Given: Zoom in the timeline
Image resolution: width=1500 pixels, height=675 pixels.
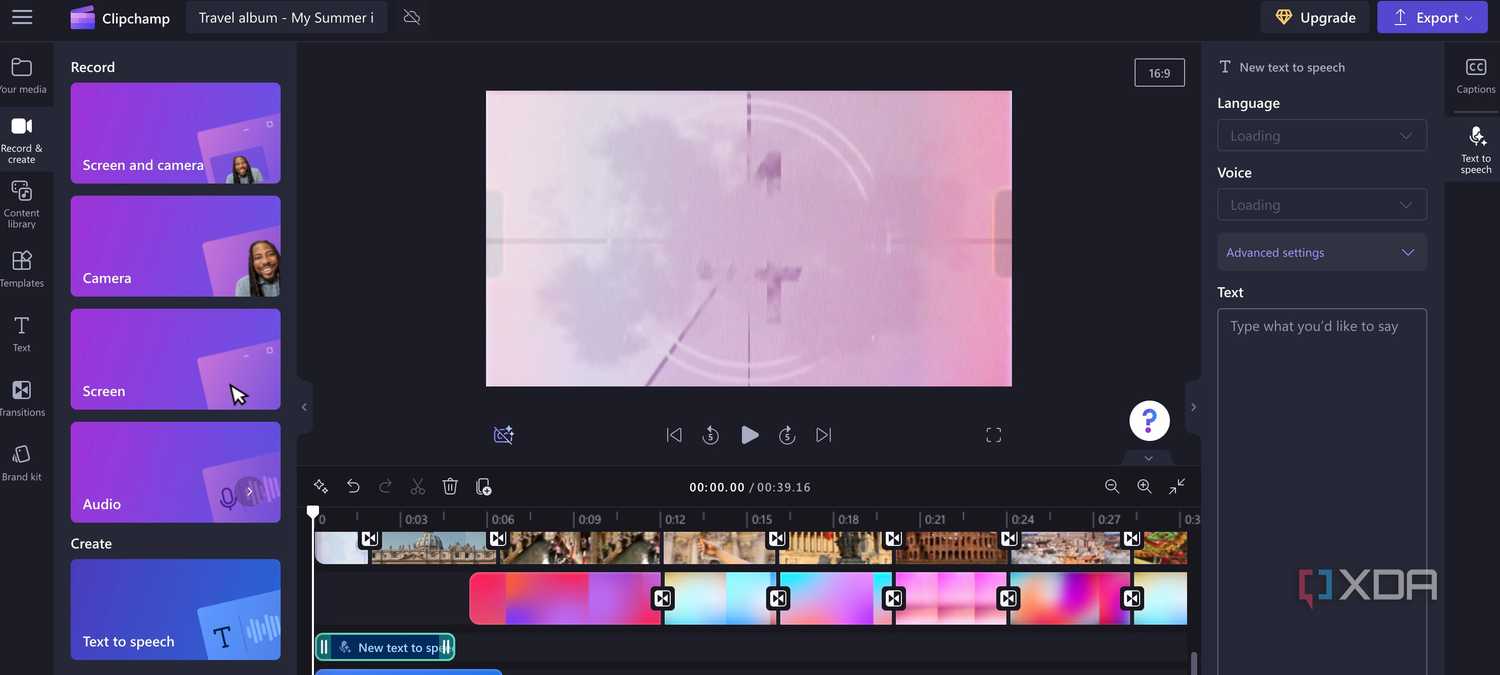Looking at the screenshot, I should coord(1144,486).
